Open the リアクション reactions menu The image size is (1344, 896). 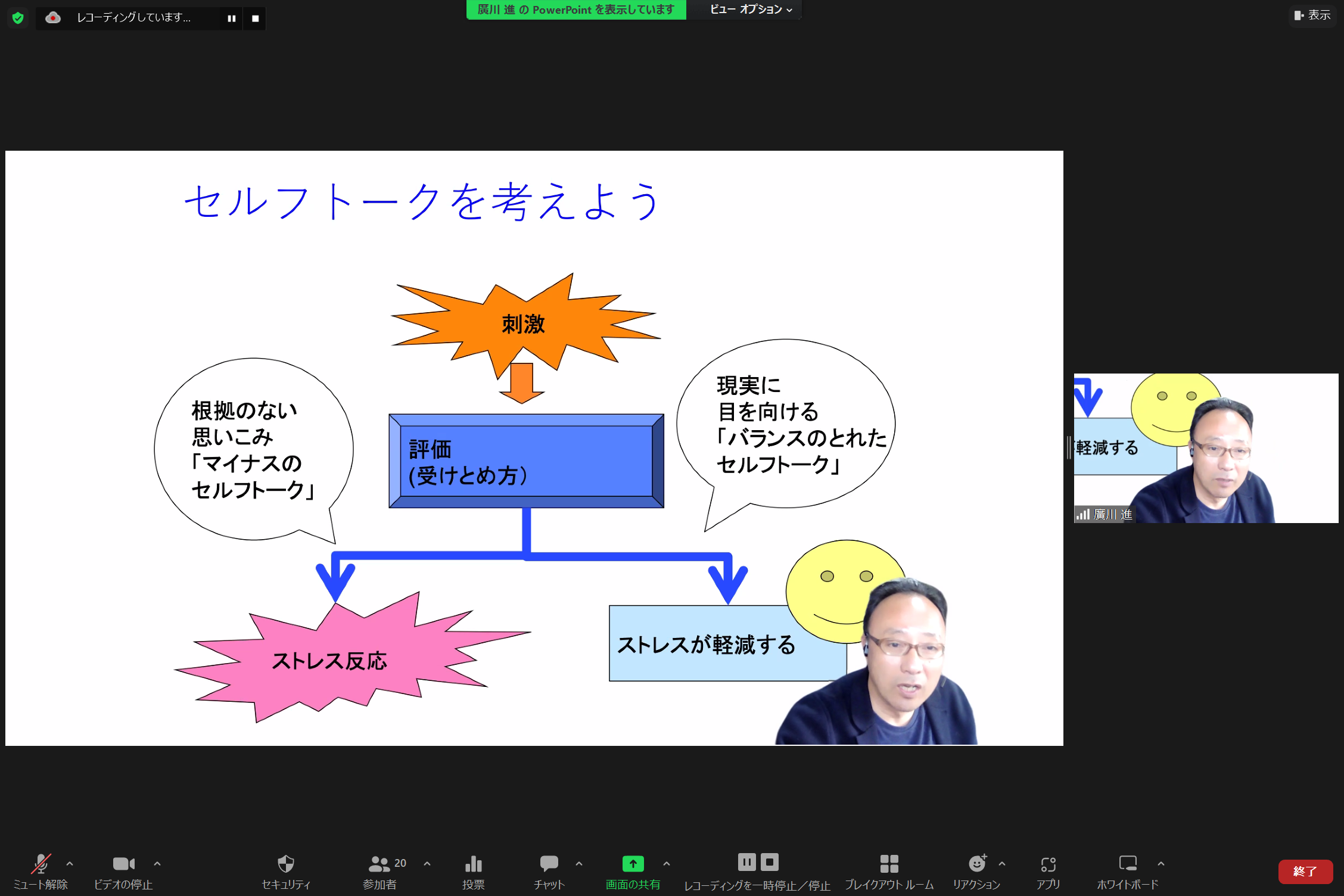976,871
